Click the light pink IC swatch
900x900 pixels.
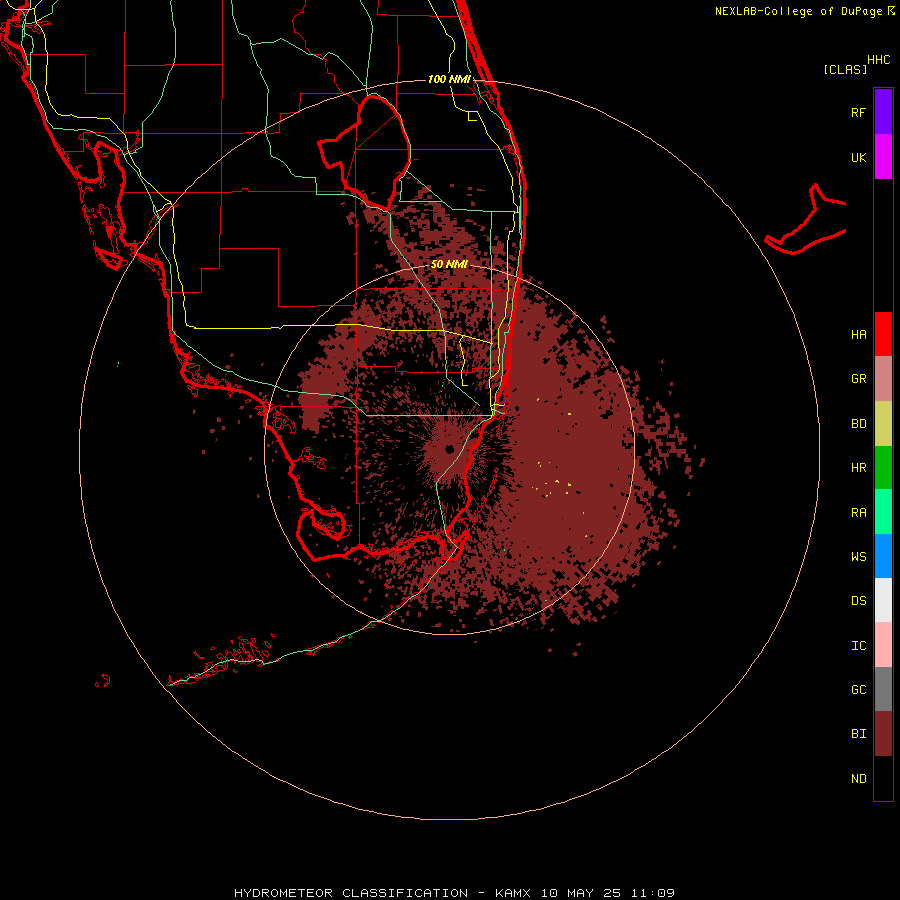883,645
